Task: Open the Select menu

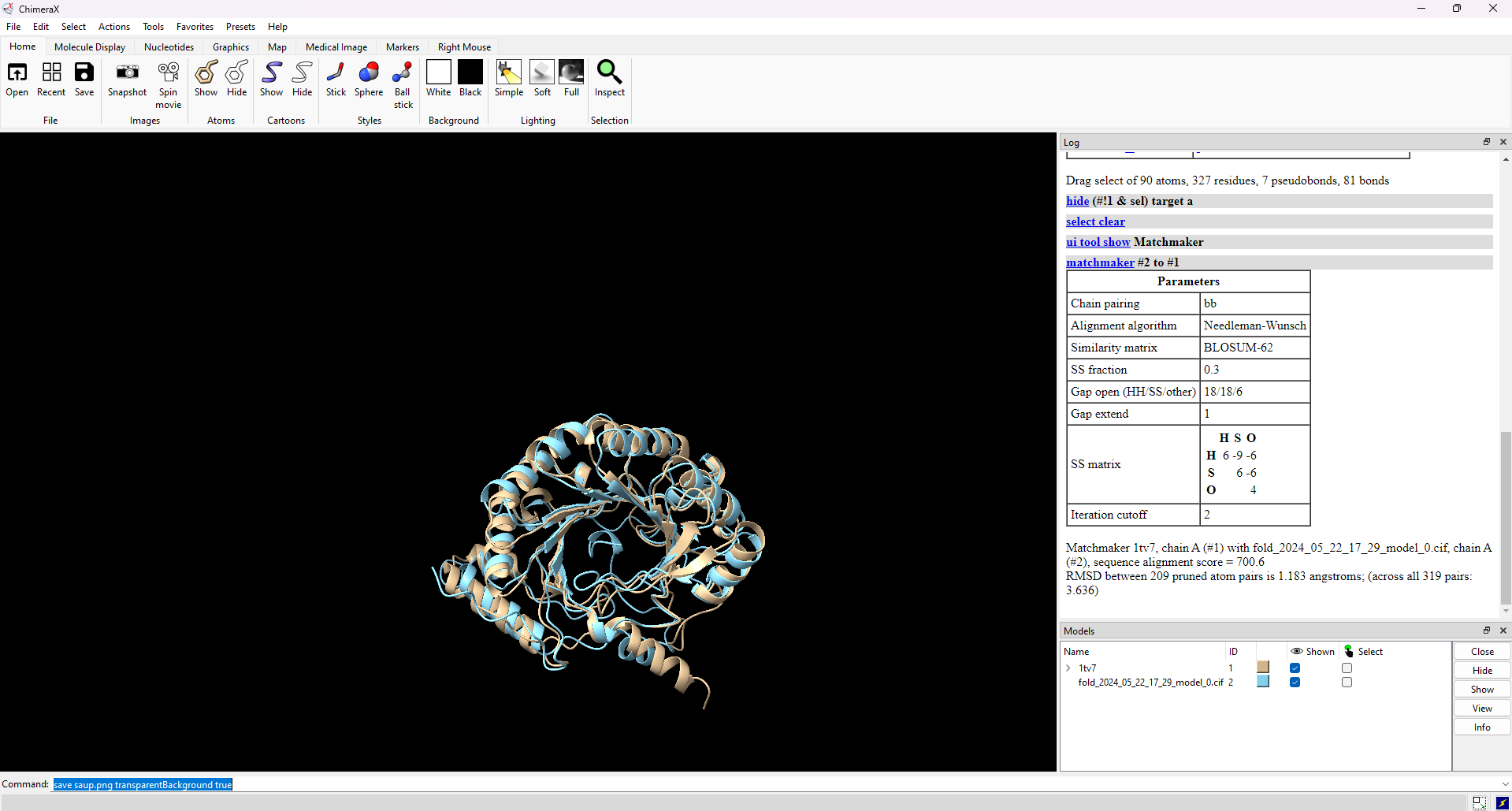Action: [x=73, y=27]
